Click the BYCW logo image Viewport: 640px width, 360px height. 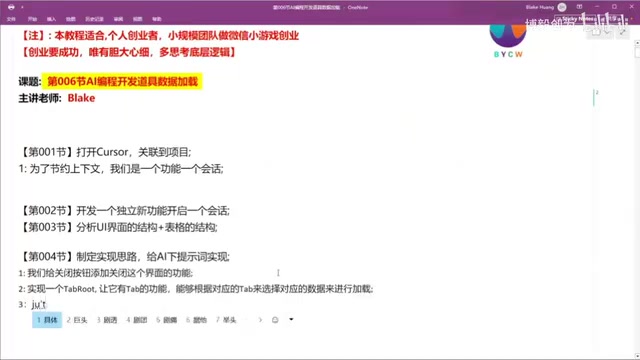(508, 41)
